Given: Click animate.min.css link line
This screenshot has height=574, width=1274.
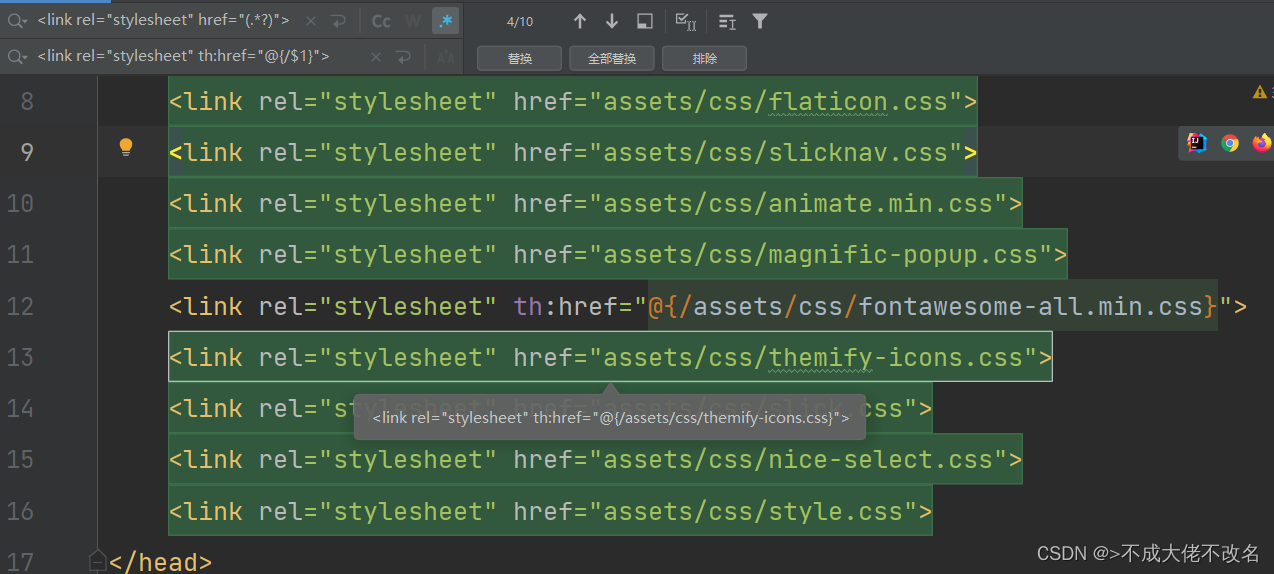Looking at the screenshot, I should coord(595,203).
